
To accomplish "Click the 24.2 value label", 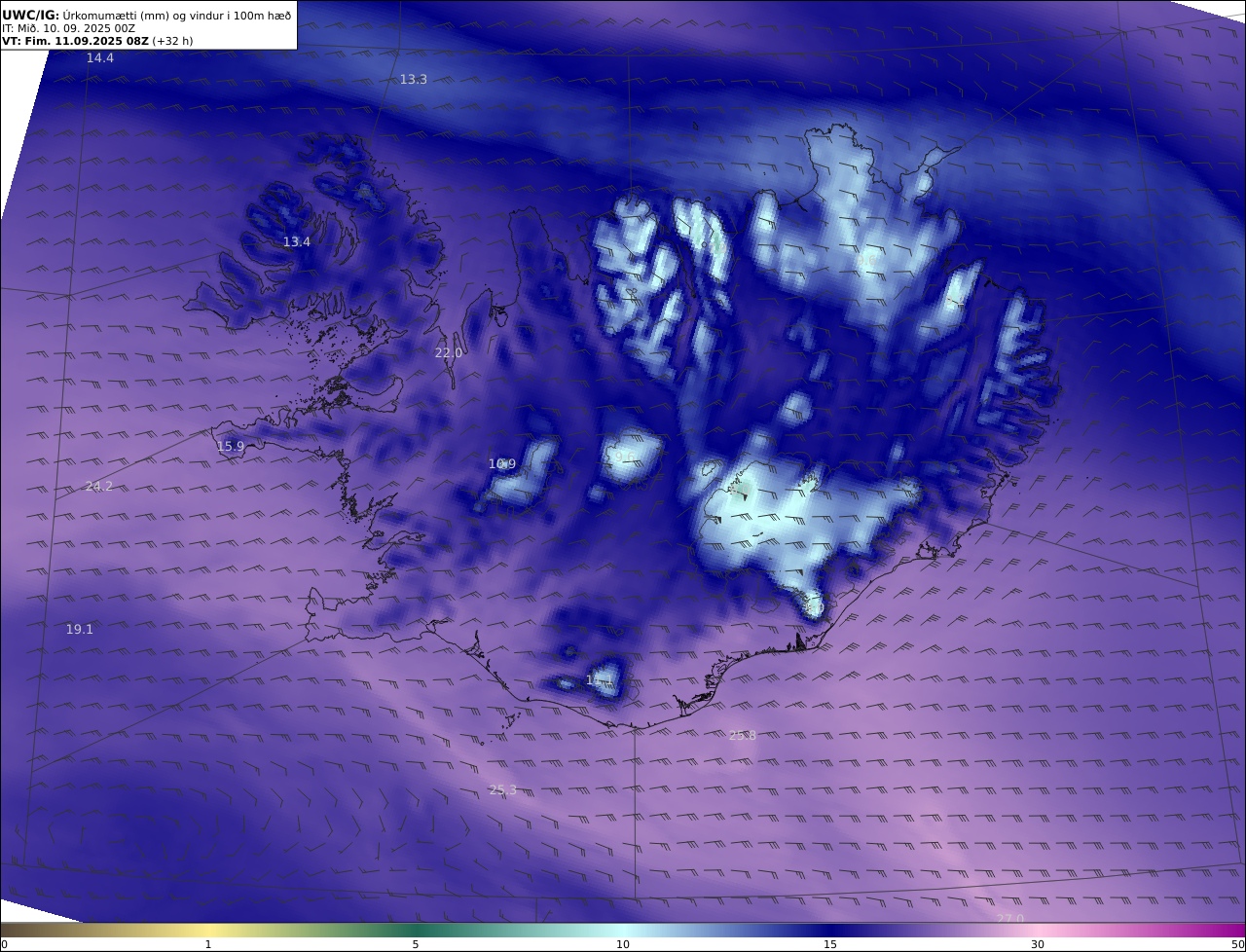I will pyautogui.click(x=99, y=486).
